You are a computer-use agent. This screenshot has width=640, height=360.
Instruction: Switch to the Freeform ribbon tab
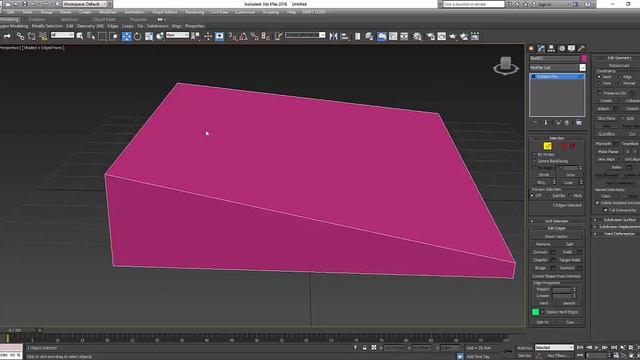tap(37, 19)
